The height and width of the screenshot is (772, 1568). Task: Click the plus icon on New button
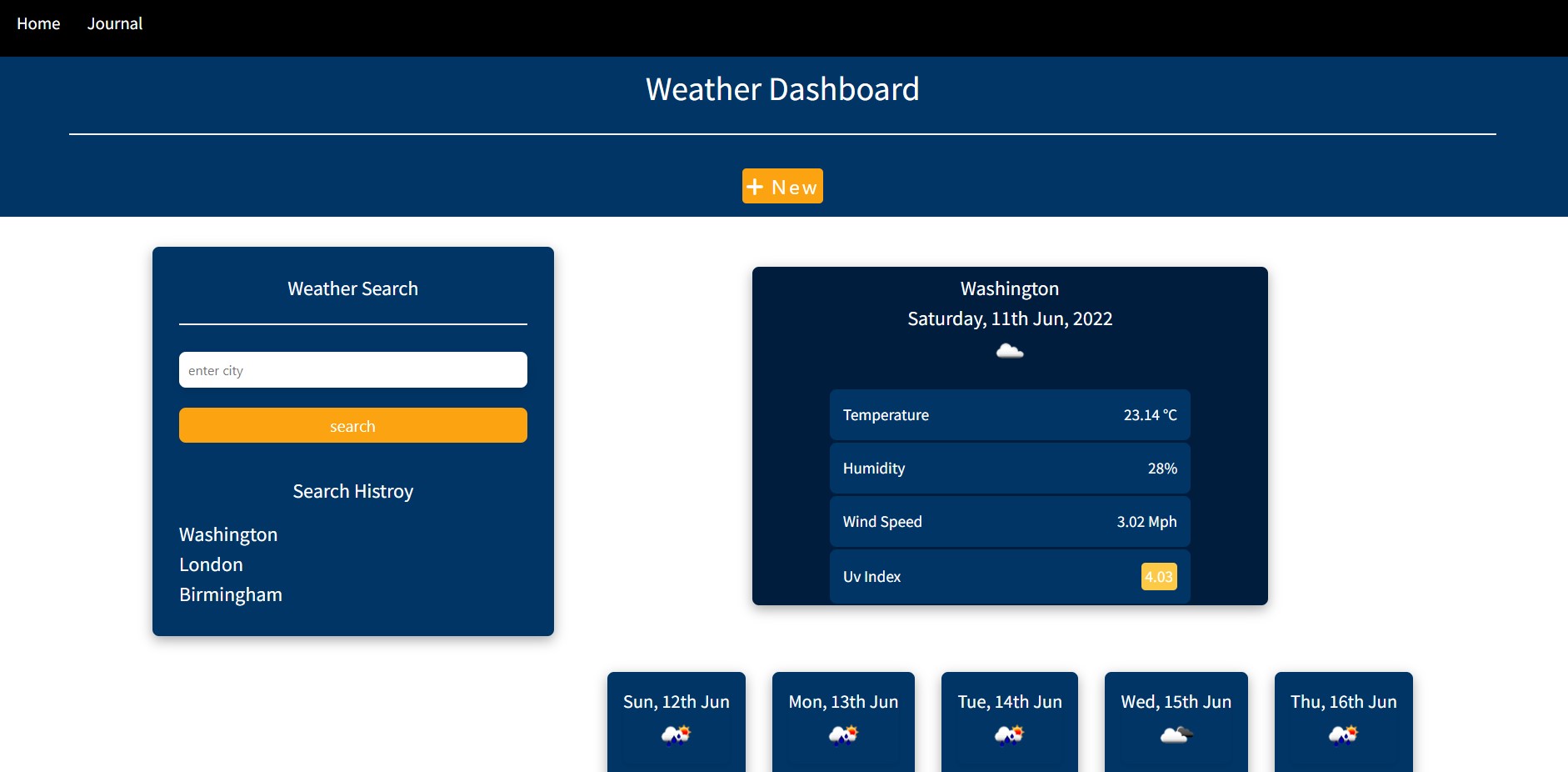[755, 187]
